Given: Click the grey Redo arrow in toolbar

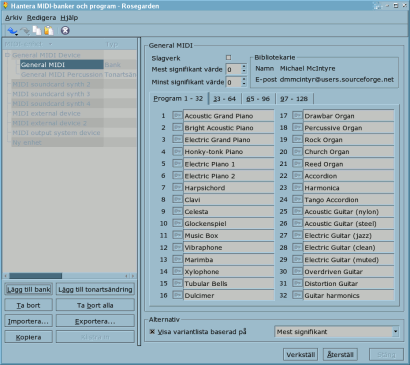Looking at the screenshot, I should point(25,31).
